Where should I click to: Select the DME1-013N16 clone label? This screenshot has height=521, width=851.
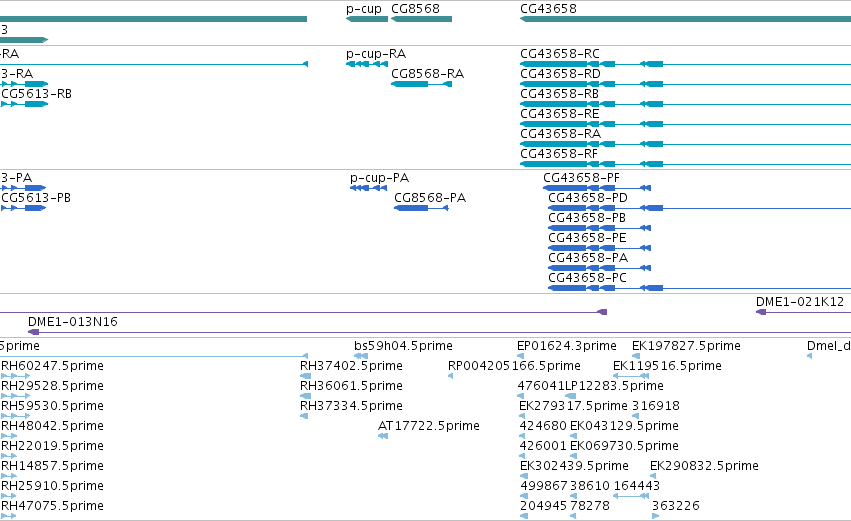73,322
